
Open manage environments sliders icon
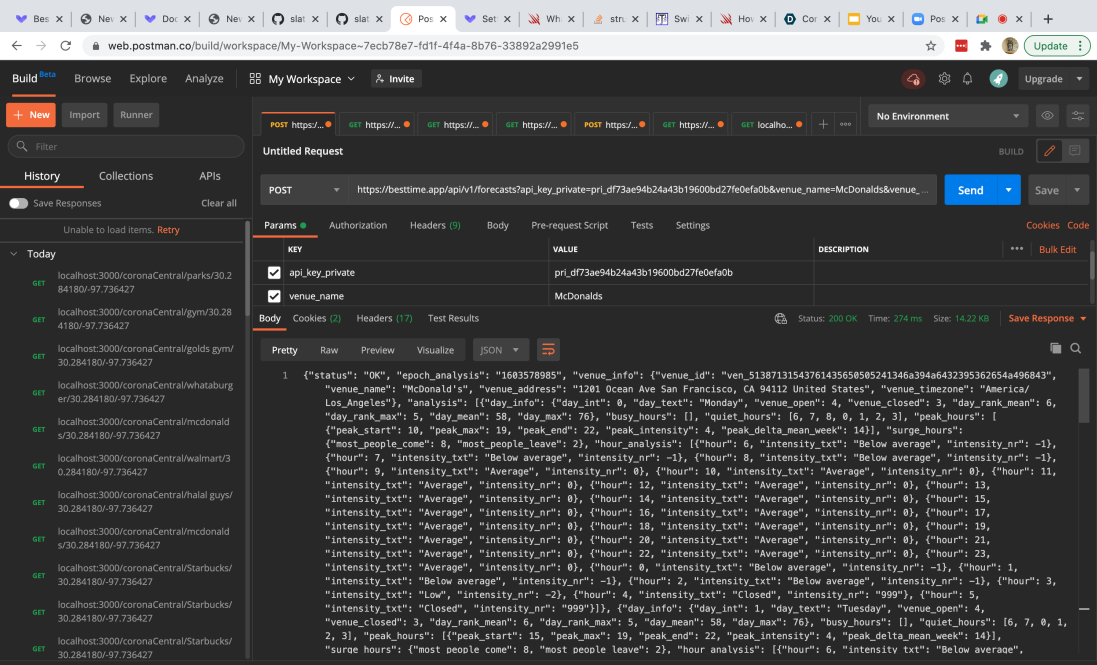coord(1077,116)
